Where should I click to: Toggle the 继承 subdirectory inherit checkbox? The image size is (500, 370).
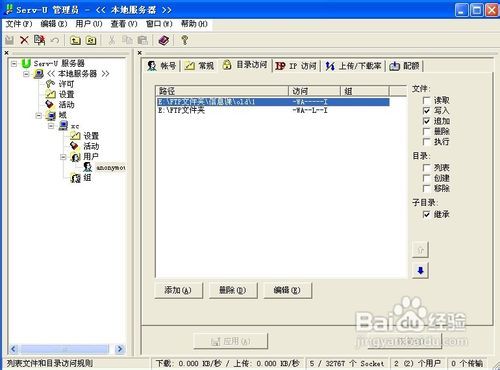click(426, 214)
